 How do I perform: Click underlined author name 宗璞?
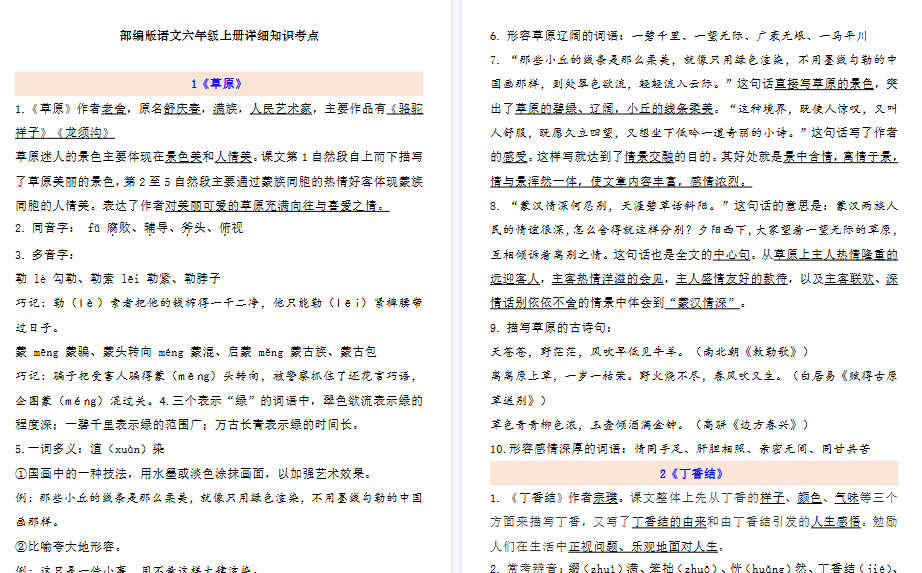(x=605, y=498)
